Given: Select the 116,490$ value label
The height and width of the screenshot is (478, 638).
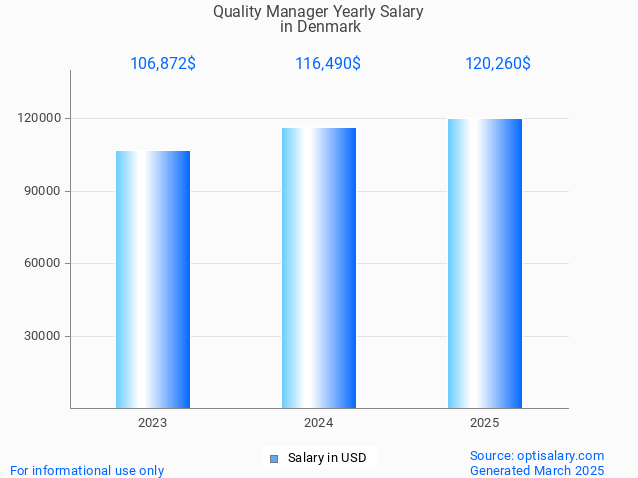Looking at the screenshot, I should pyautogui.click(x=328, y=63).
